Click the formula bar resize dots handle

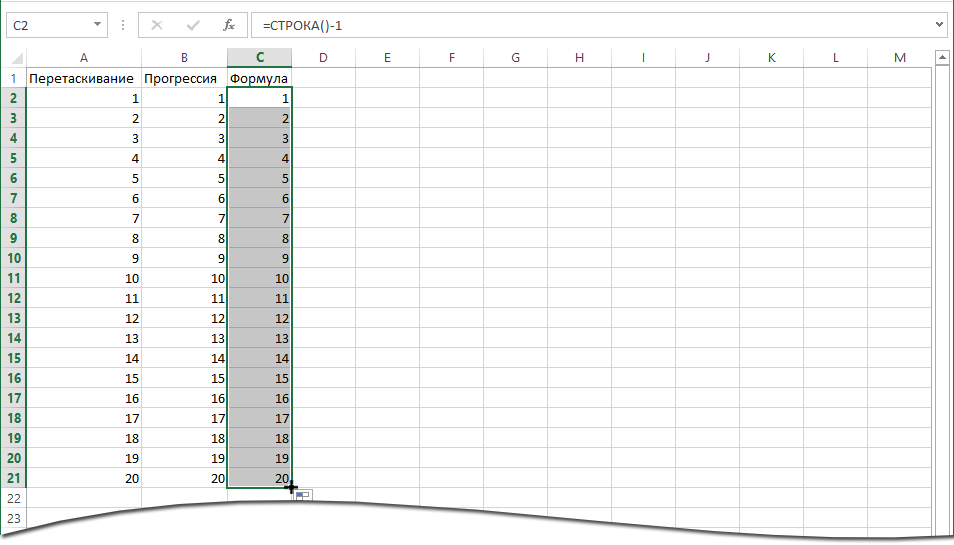coord(123,24)
